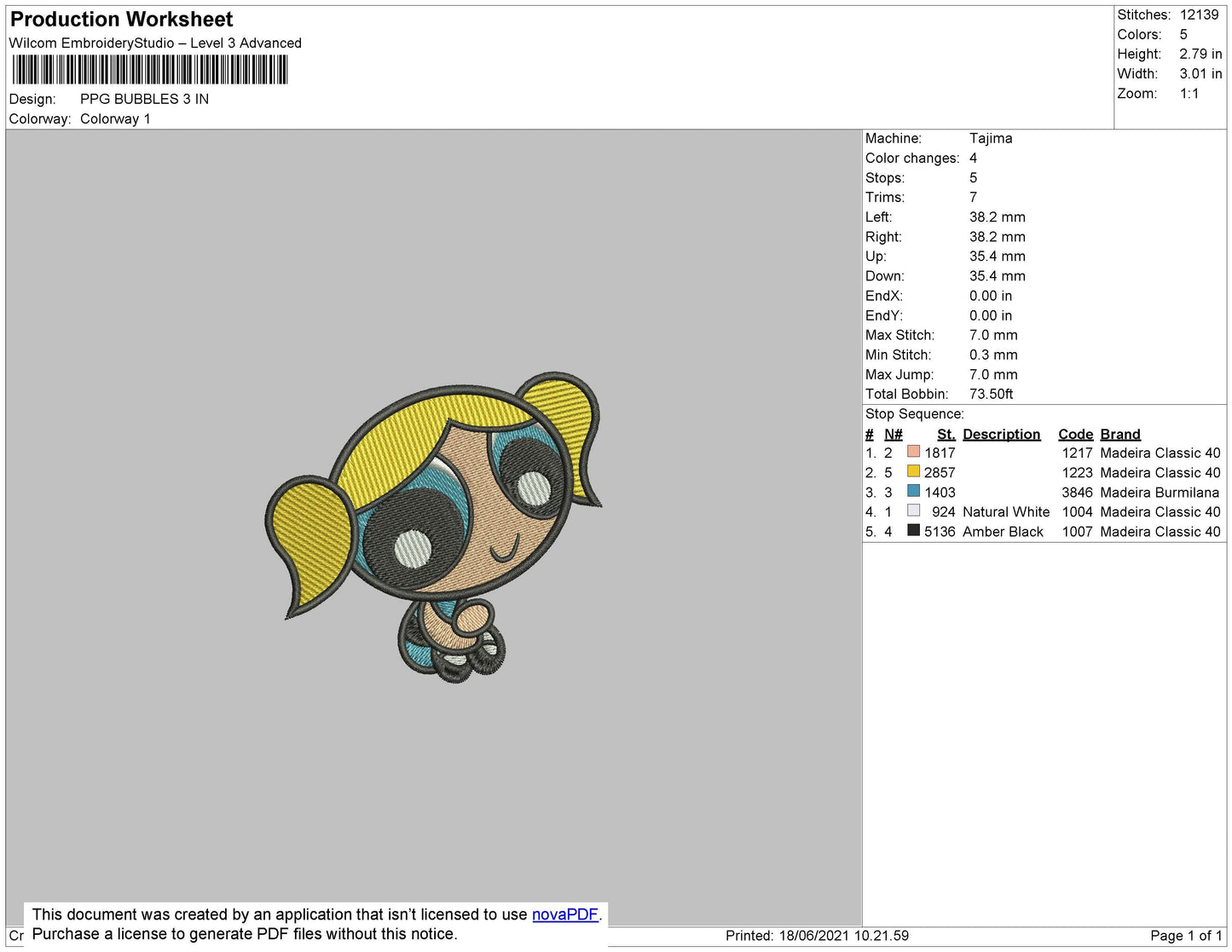This screenshot has width=1232, height=952.
Task: Click the white 924 thread swatch
Action: pos(913,511)
